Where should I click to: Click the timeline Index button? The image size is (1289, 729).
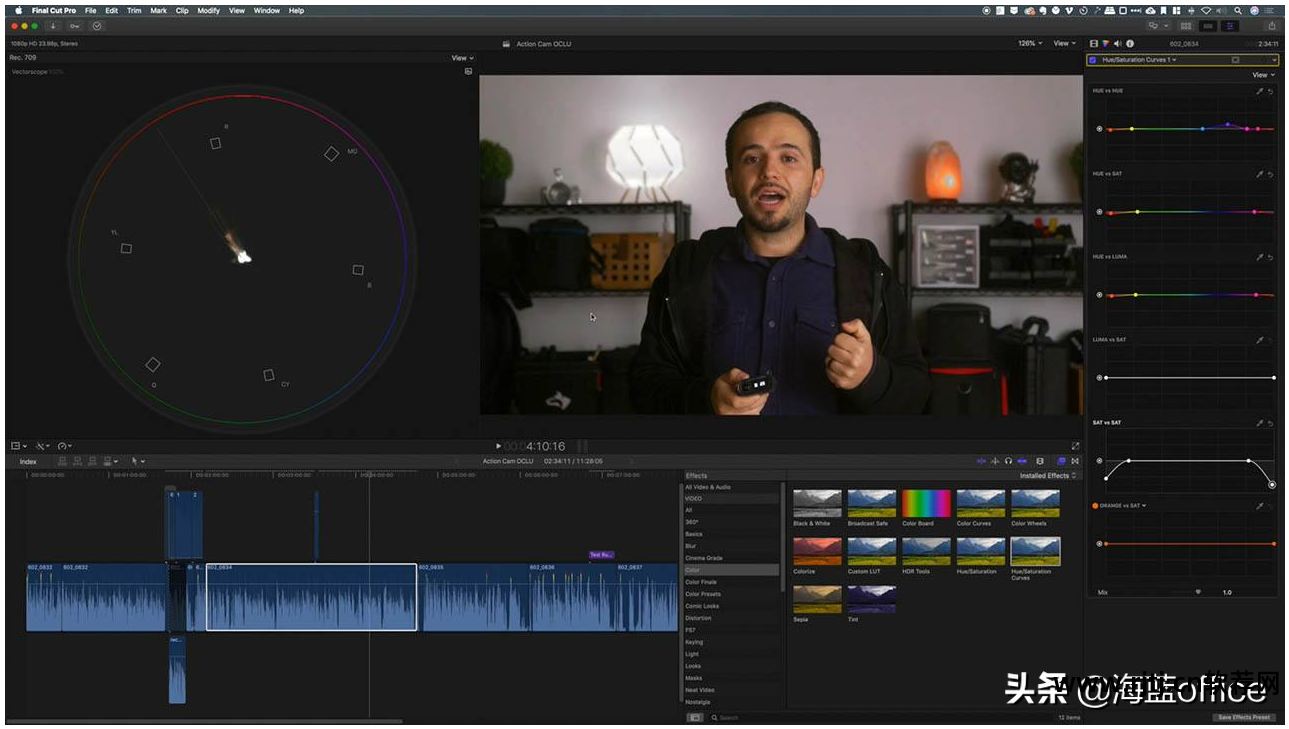pos(28,462)
